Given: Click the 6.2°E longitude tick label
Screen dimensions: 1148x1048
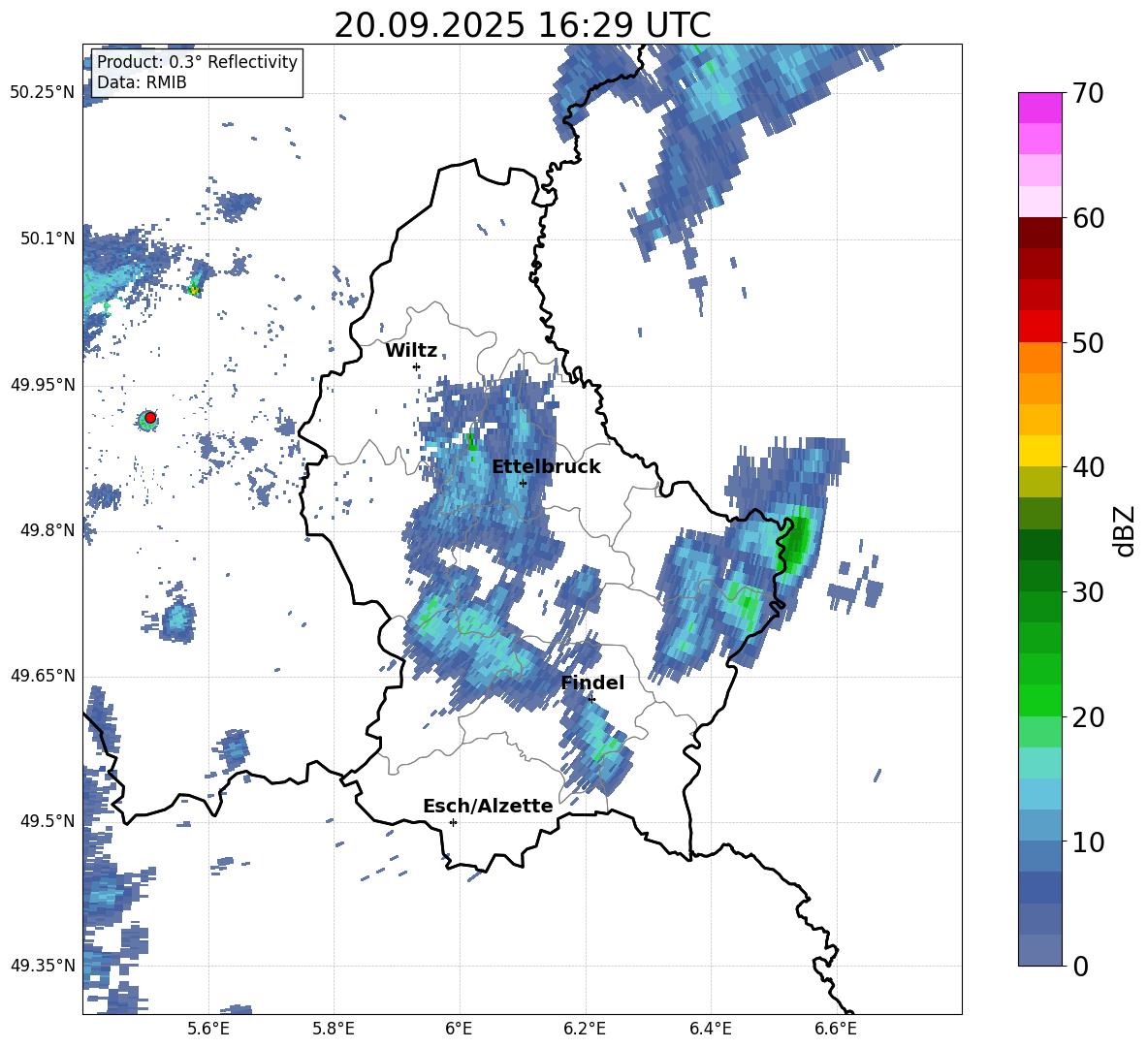Looking at the screenshot, I should point(586,1029).
